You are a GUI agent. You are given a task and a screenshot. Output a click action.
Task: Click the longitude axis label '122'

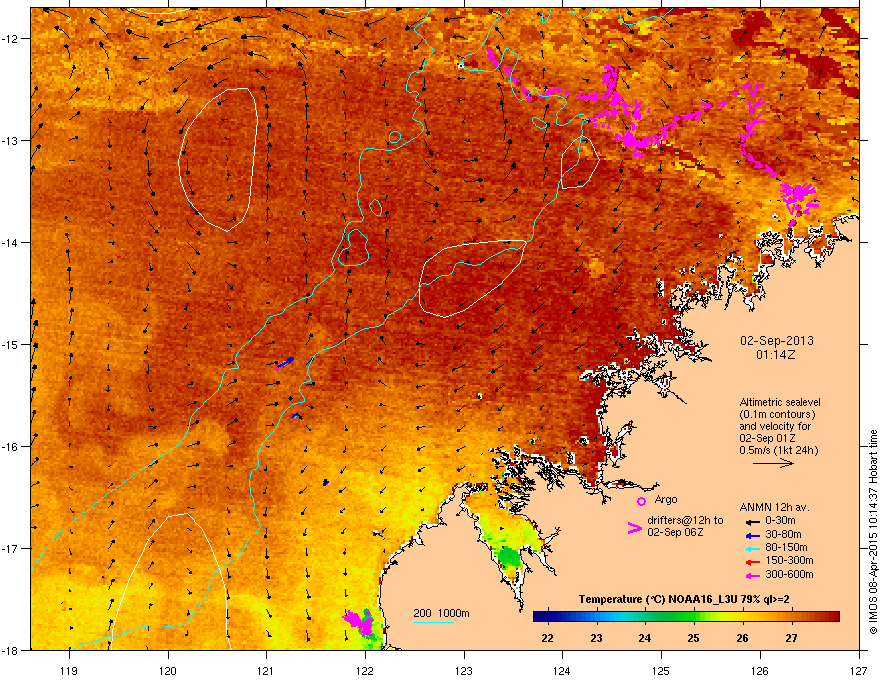point(365,671)
